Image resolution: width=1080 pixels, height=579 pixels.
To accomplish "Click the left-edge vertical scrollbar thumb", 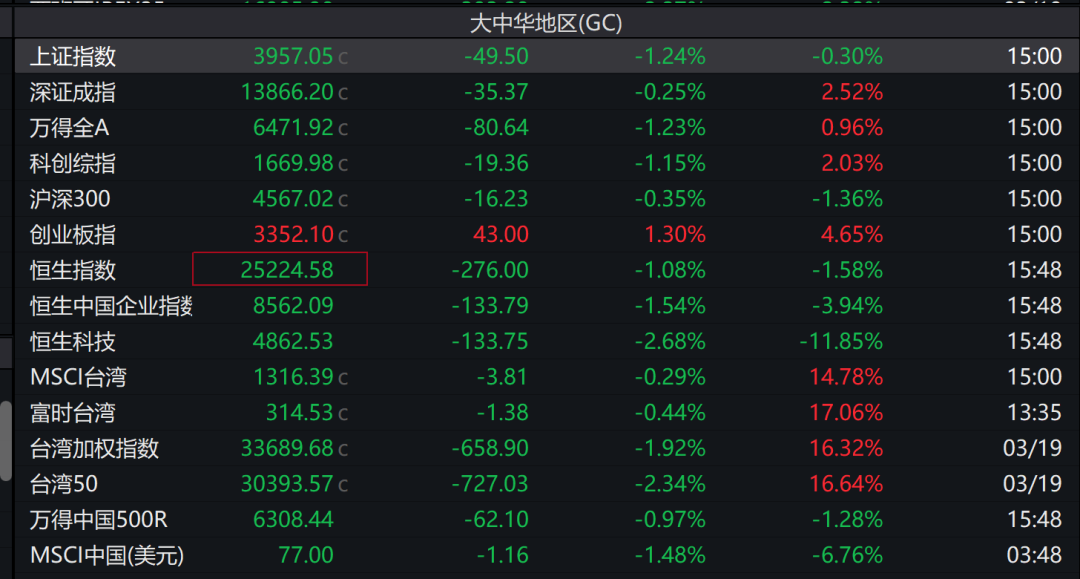I will [x=6, y=440].
